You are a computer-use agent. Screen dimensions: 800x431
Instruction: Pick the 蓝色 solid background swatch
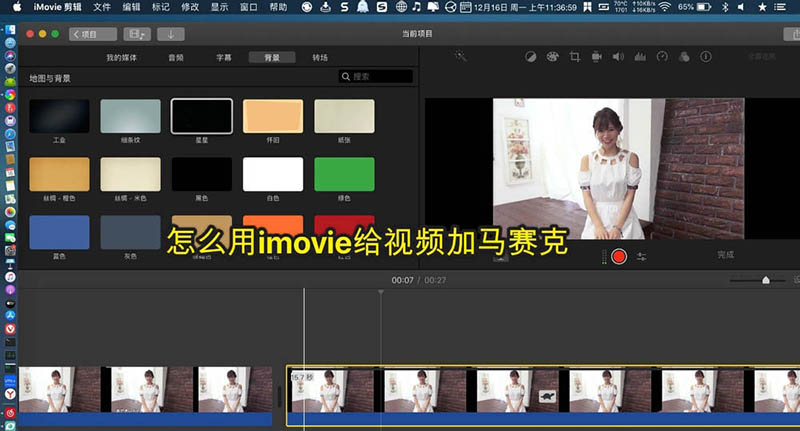coord(59,233)
